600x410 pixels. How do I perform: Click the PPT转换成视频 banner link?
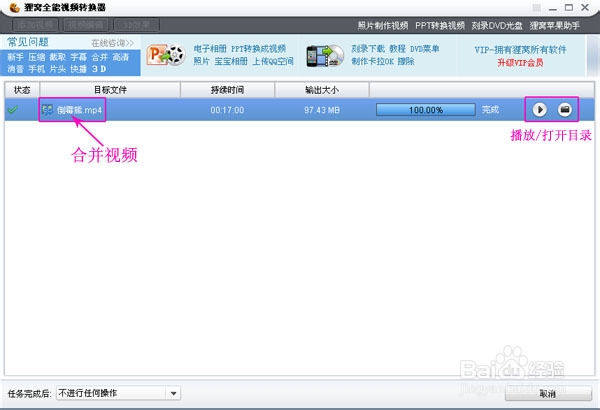pos(258,49)
